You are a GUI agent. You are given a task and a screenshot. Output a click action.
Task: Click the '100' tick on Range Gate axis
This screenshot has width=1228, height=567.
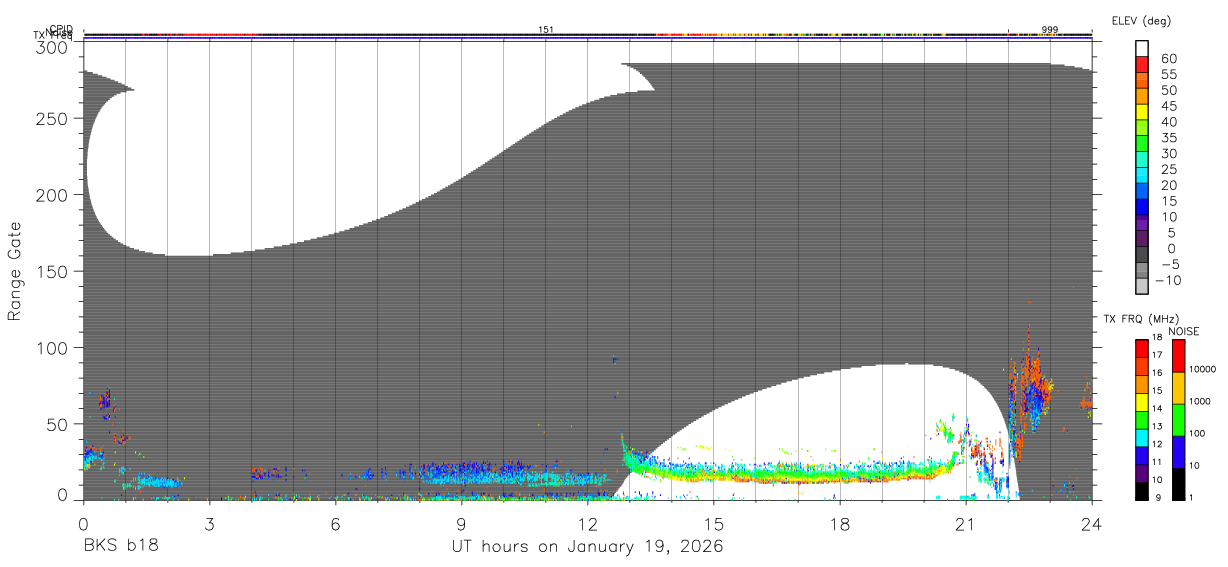coord(52,347)
